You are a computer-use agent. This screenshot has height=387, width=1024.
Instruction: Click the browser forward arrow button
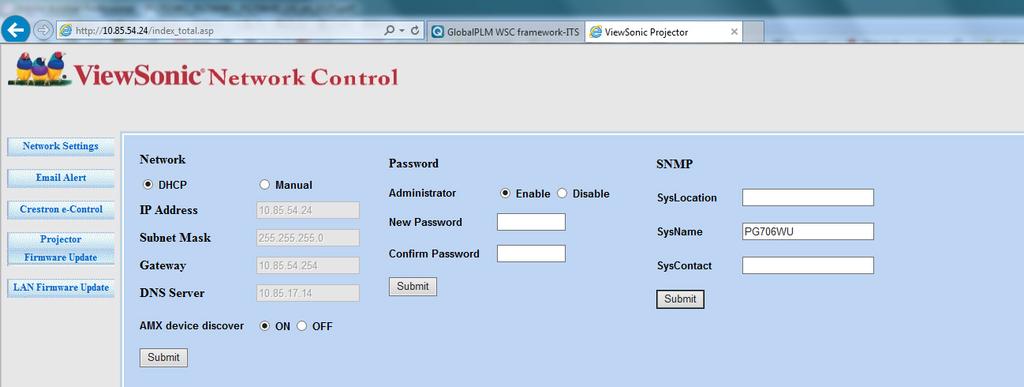click(42, 30)
